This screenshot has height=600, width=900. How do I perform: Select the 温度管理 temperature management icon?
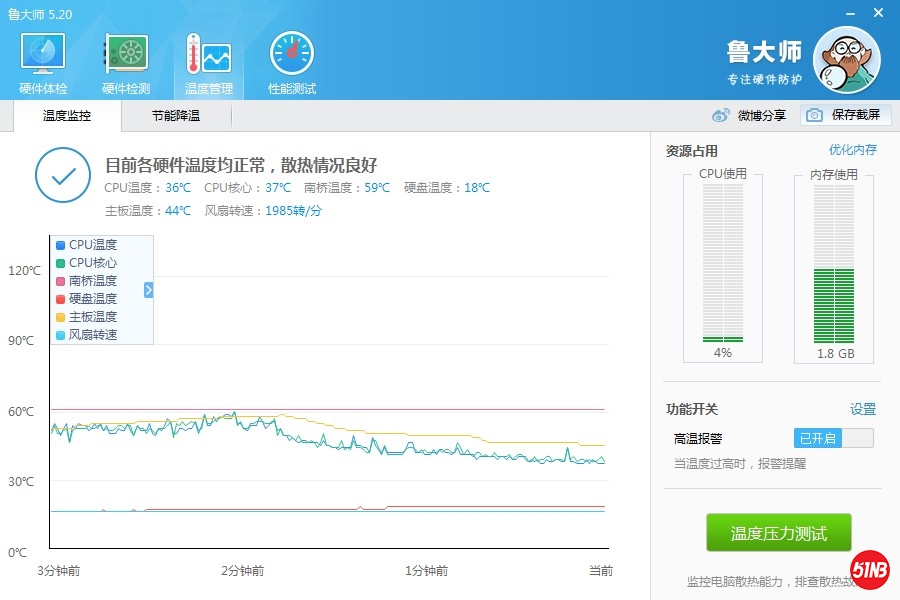[x=209, y=57]
